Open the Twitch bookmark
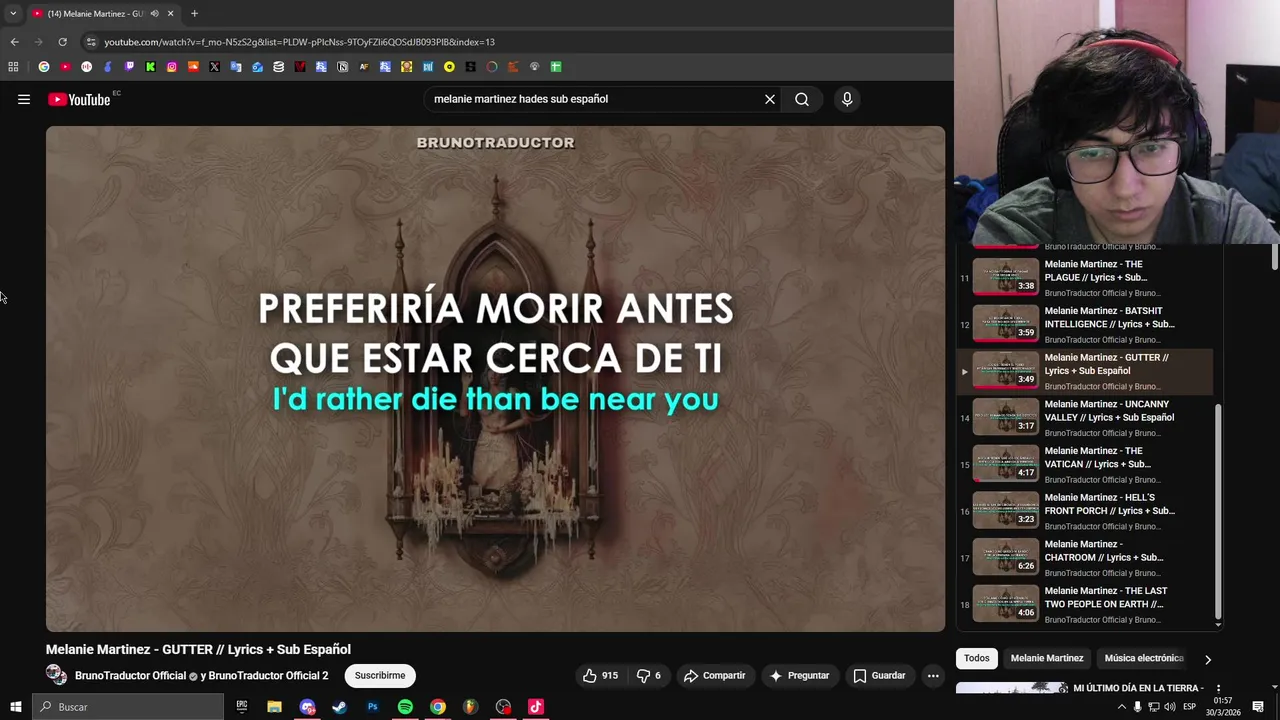The width and height of the screenshot is (1280, 720). [x=129, y=67]
